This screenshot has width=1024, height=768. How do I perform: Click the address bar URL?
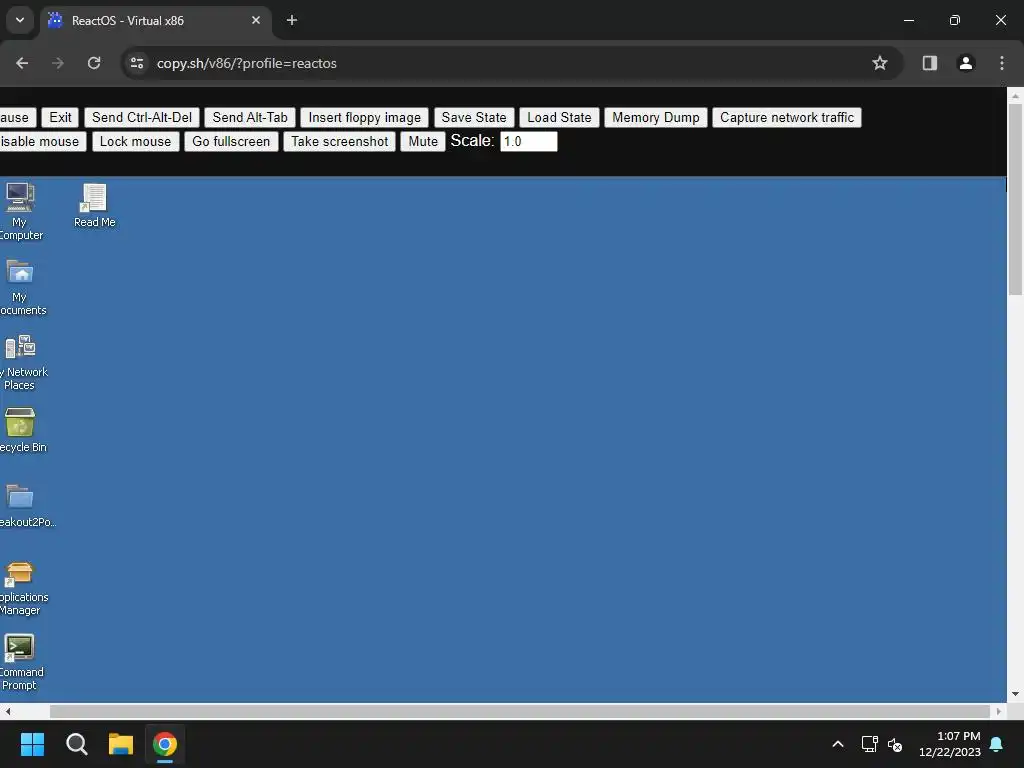[247, 63]
